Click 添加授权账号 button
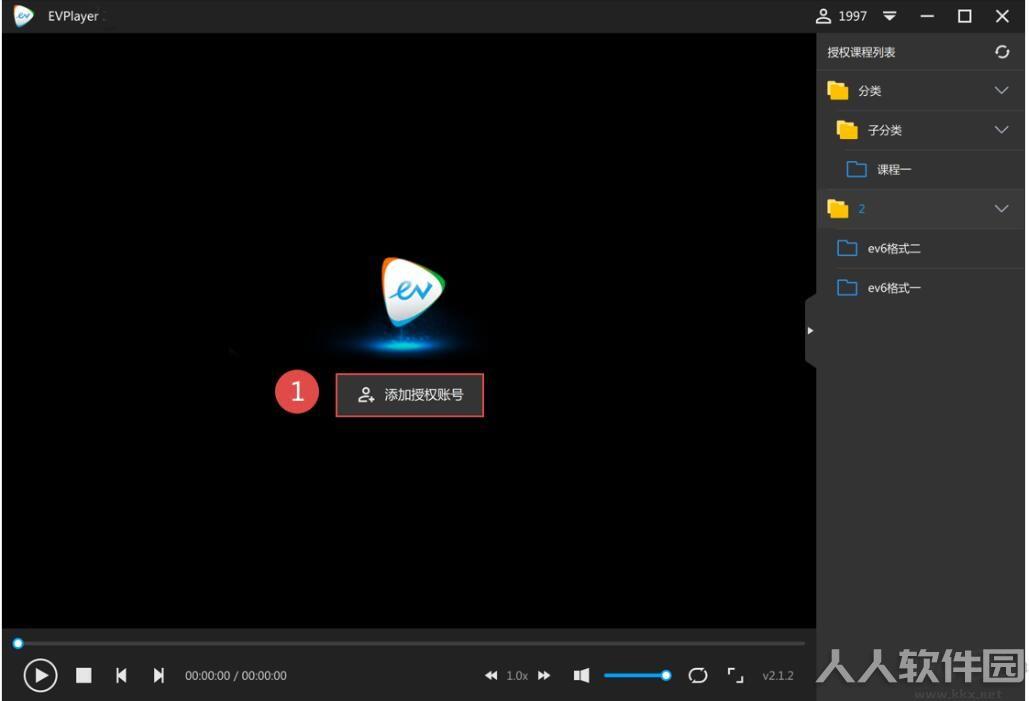 coord(410,395)
